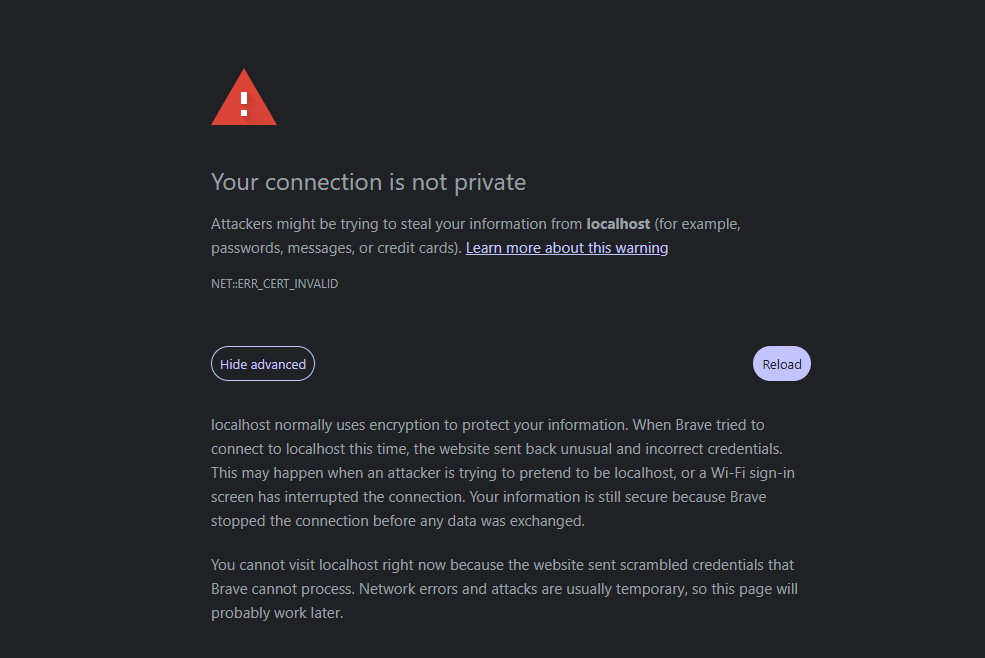Click "before any data was exchanged" text
985x658 pixels.
click(x=484, y=521)
